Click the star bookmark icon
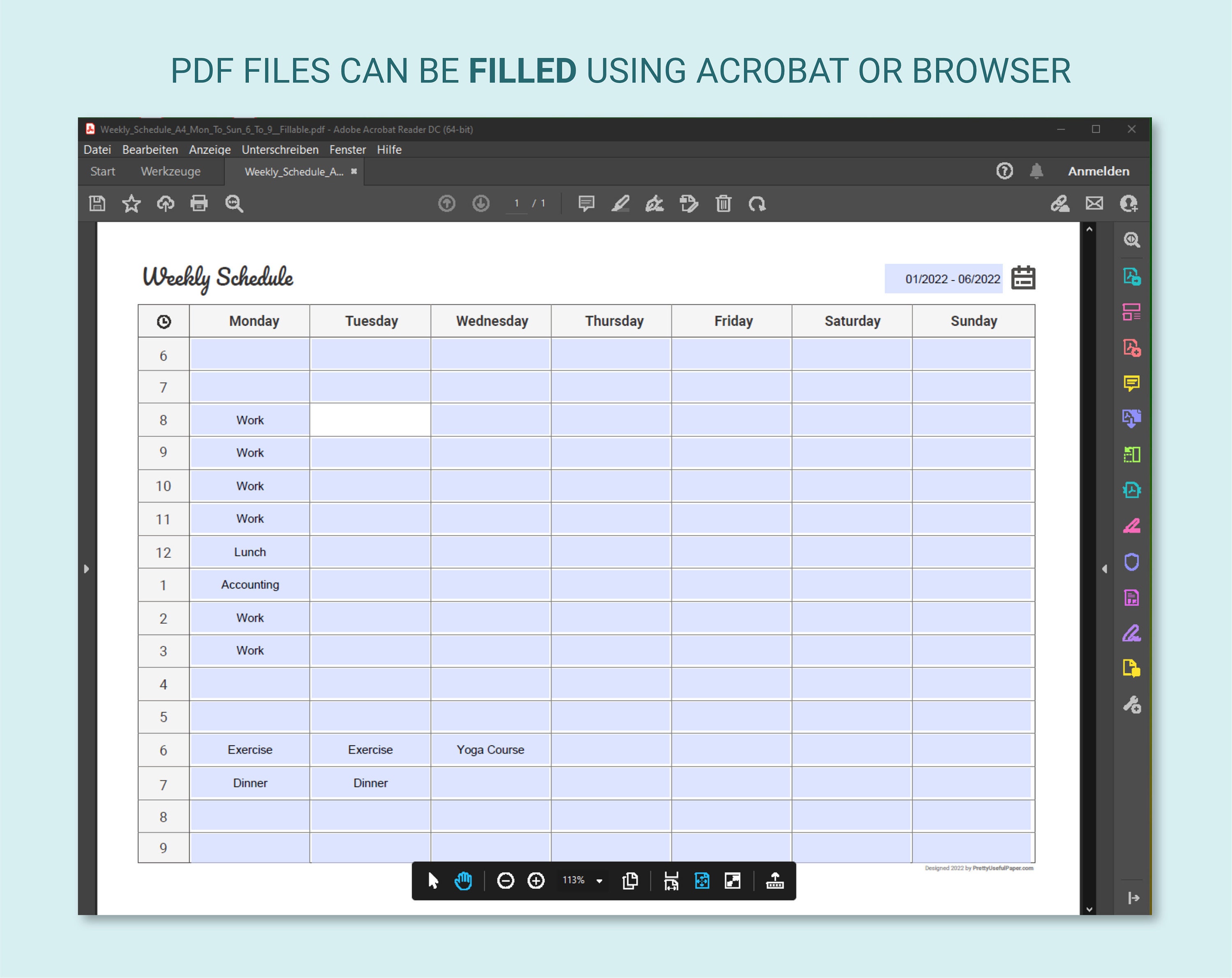This screenshot has width=1232, height=978. (x=131, y=203)
